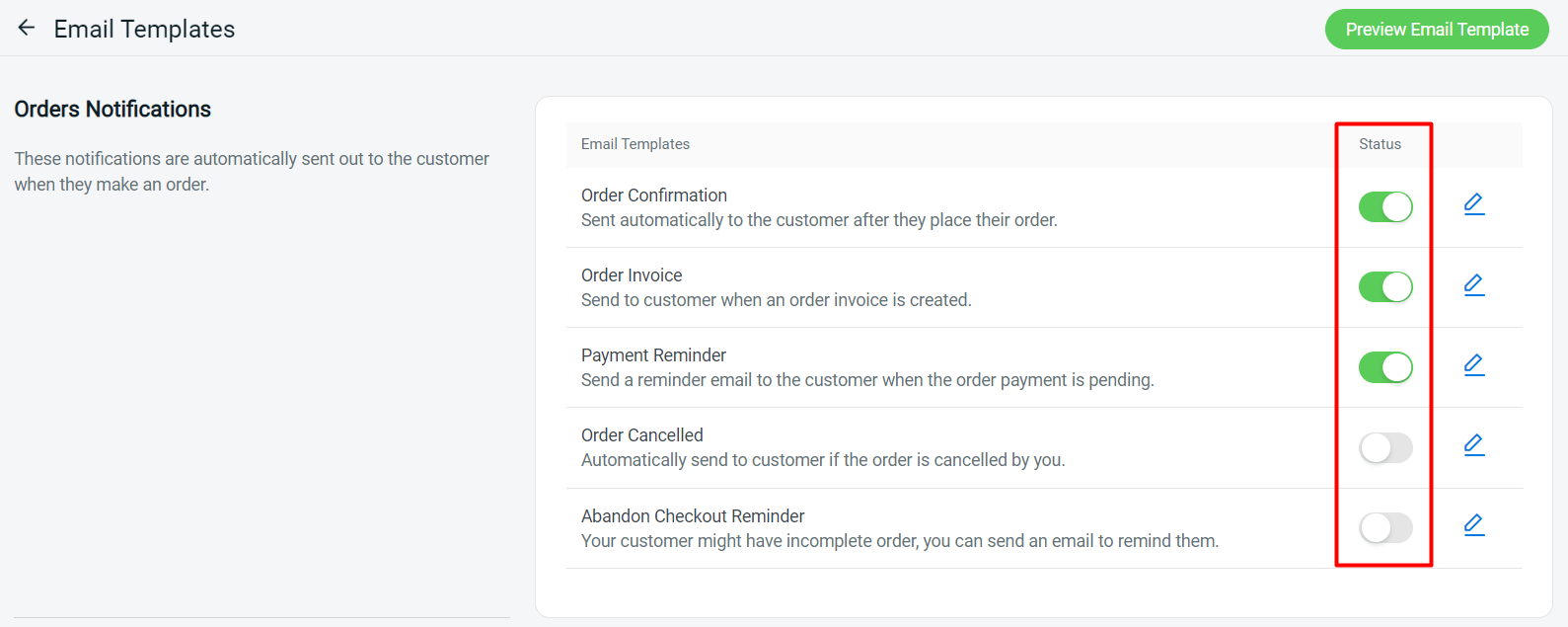Screen dimensions: 1568x627
Task: Disable the Order Confirmation notification
Action: [1384, 207]
